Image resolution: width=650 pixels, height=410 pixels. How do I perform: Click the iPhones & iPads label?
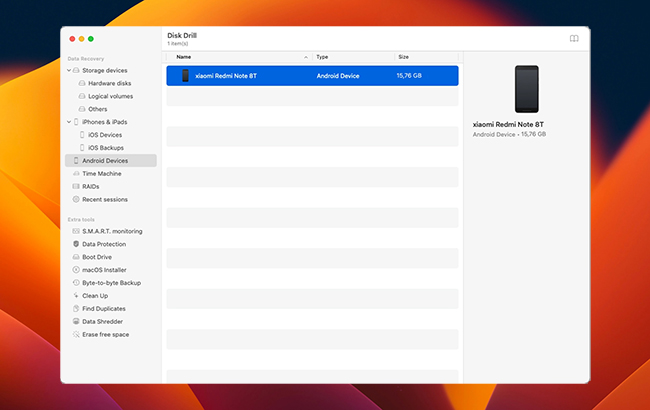point(104,122)
